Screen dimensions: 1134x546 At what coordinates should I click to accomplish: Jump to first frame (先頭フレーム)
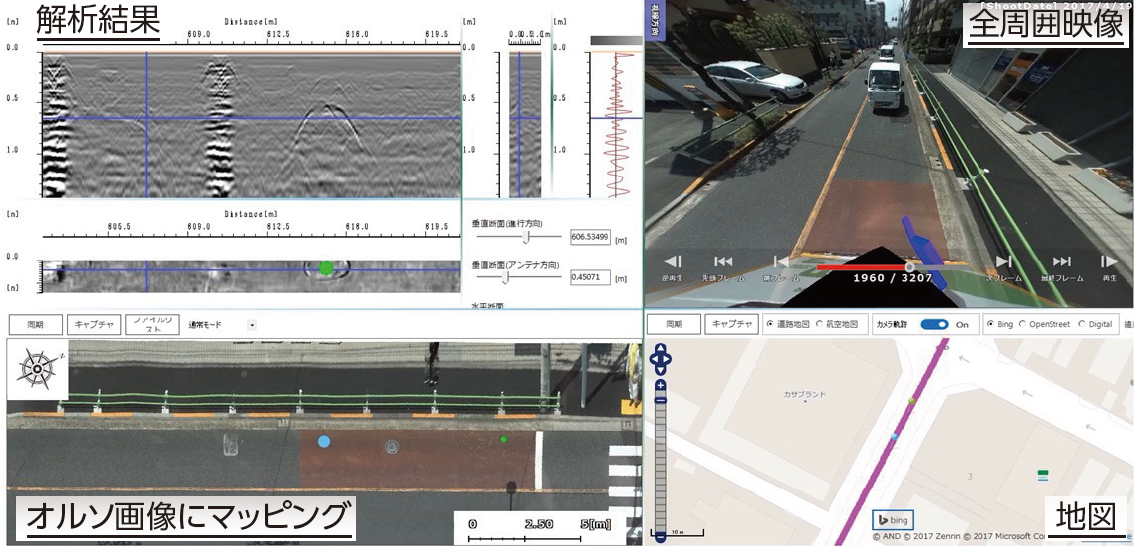(723, 262)
